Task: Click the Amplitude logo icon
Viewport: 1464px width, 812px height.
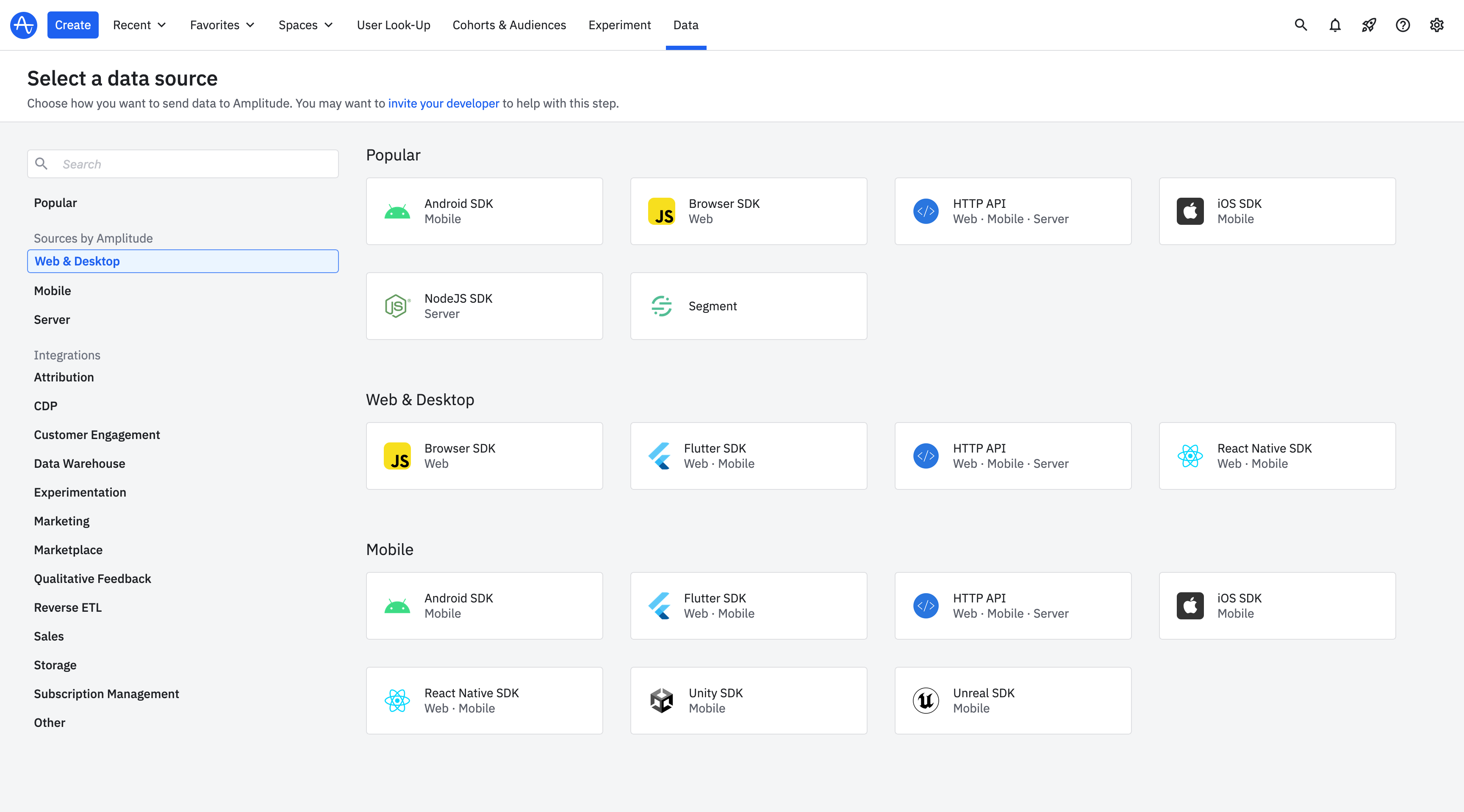Action: click(x=23, y=25)
